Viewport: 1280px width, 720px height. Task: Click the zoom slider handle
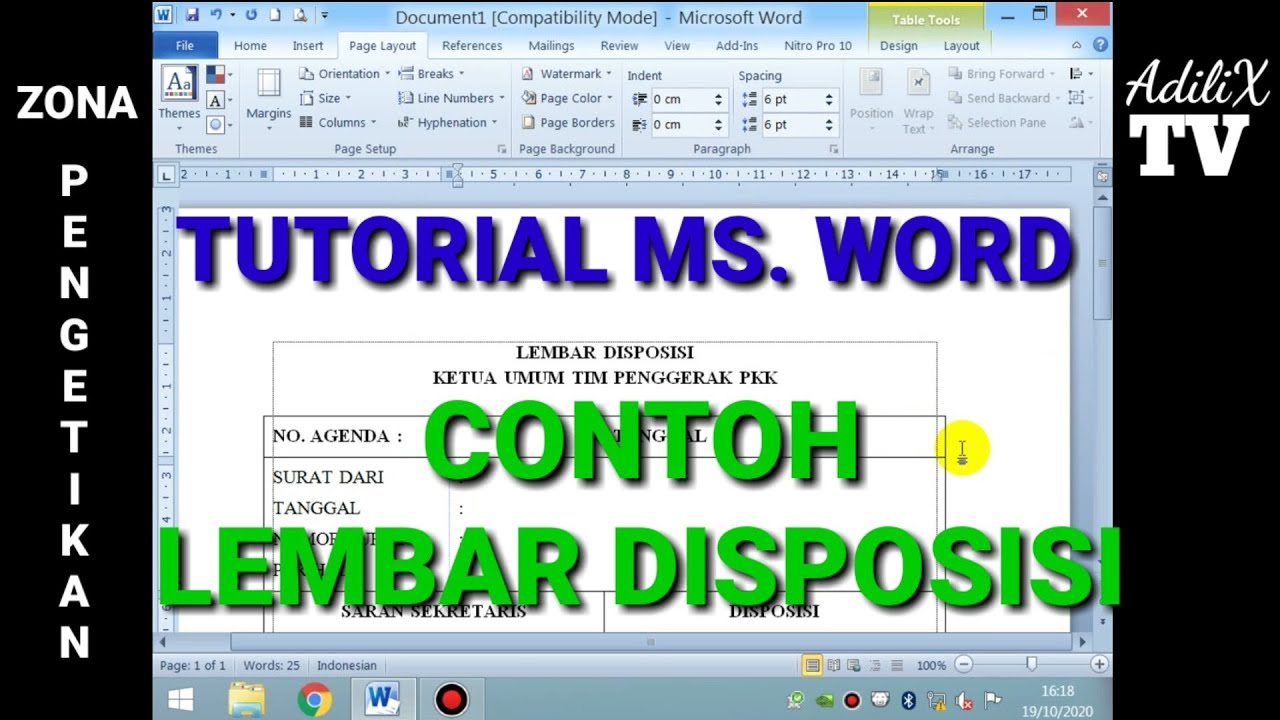coord(1031,665)
